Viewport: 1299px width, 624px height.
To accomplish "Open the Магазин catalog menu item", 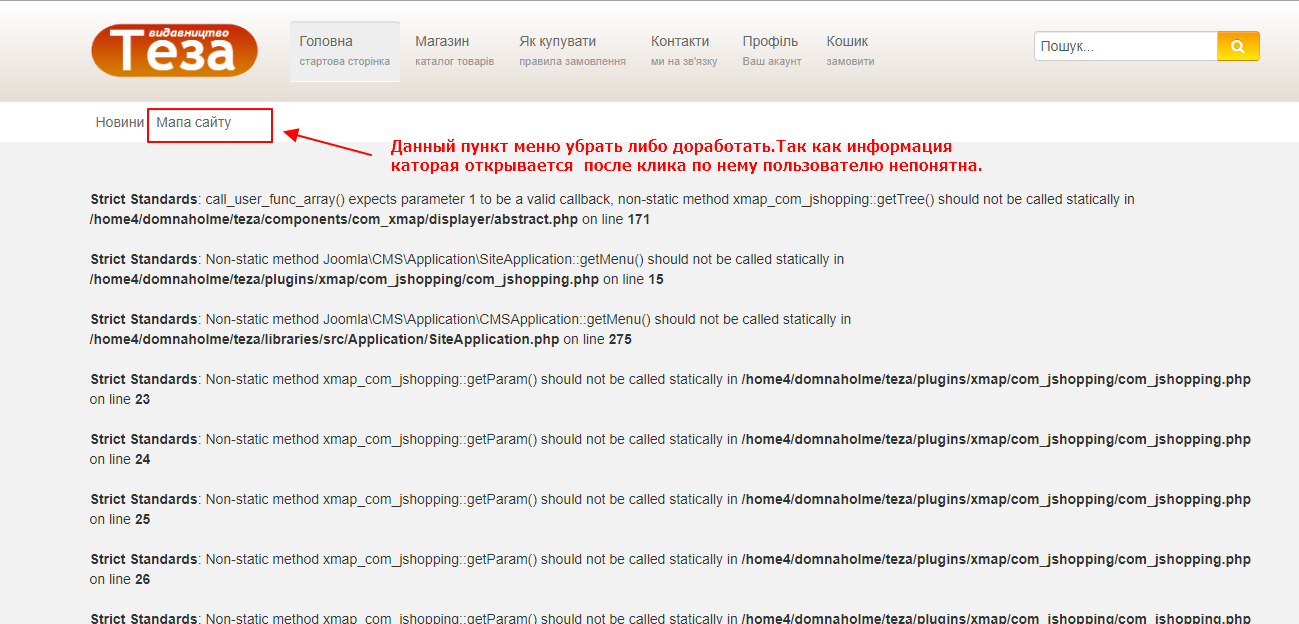I will point(455,51).
